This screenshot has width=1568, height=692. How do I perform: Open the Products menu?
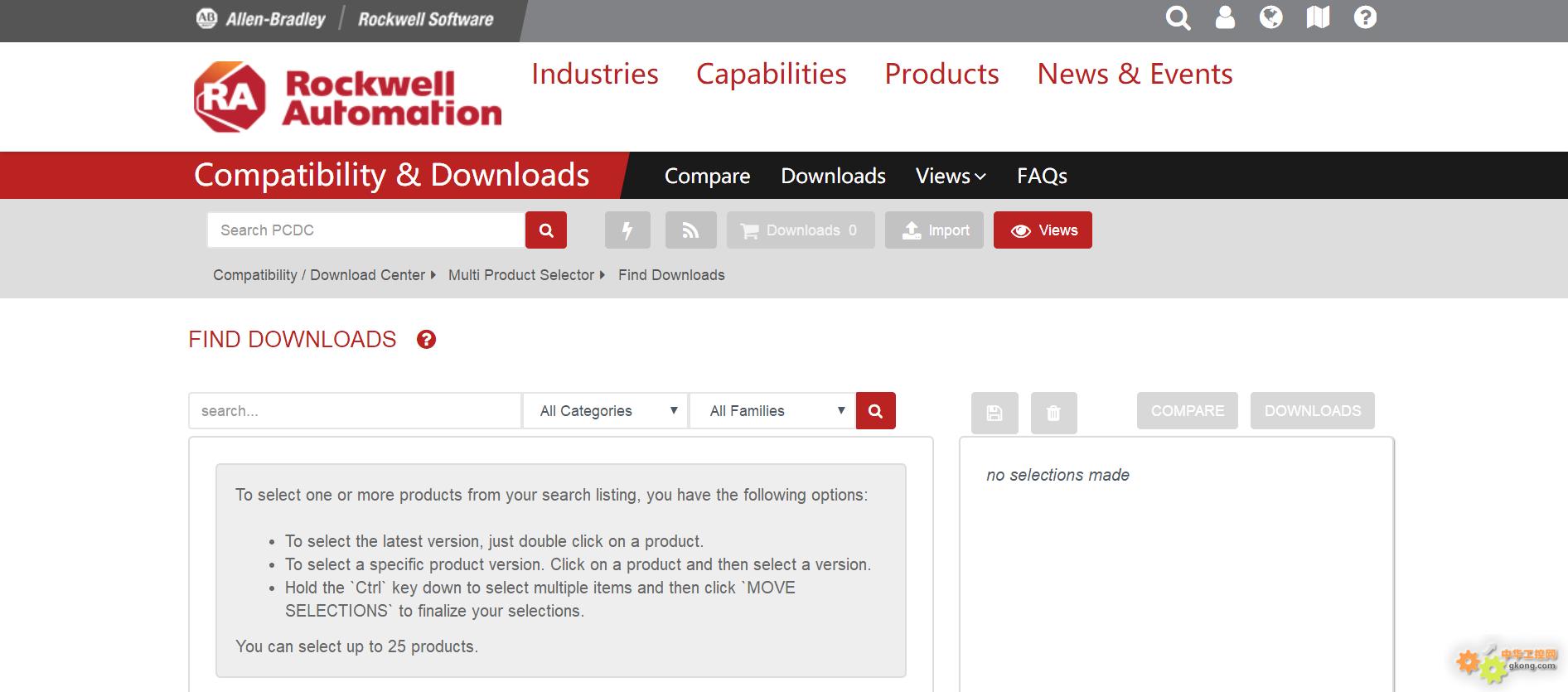[x=941, y=74]
